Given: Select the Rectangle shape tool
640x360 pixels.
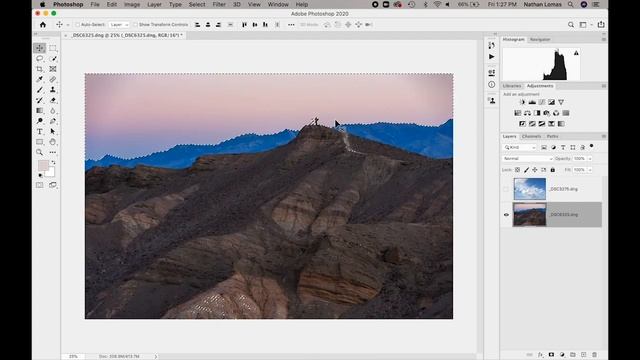Looking at the screenshot, I should 40,142.
